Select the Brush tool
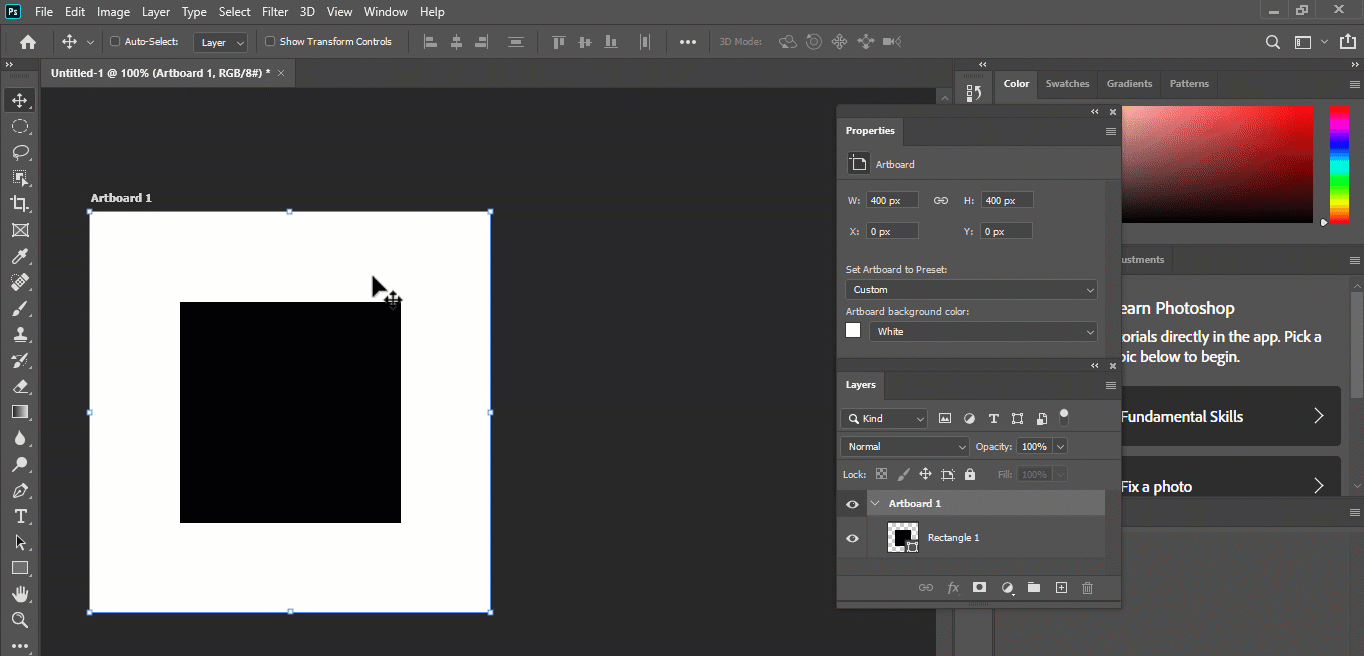This screenshot has width=1364, height=656. coord(20,308)
